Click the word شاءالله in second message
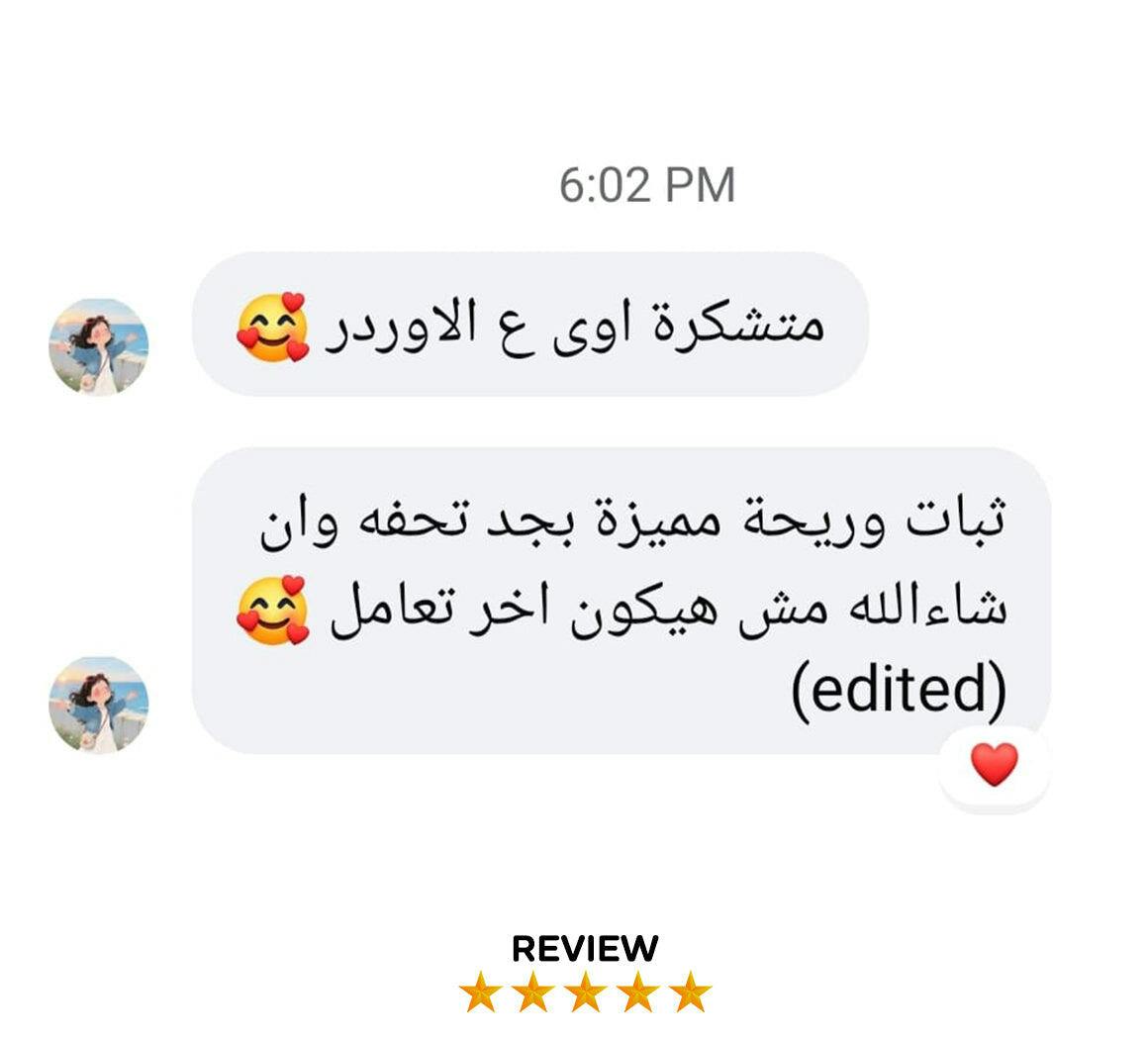The width and height of the screenshot is (1148, 1041). click(x=928, y=609)
